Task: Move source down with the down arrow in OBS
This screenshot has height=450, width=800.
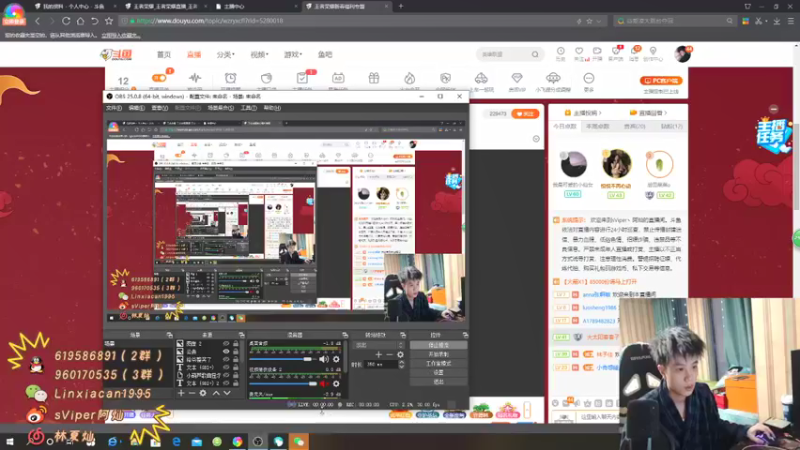Action: (x=227, y=393)
